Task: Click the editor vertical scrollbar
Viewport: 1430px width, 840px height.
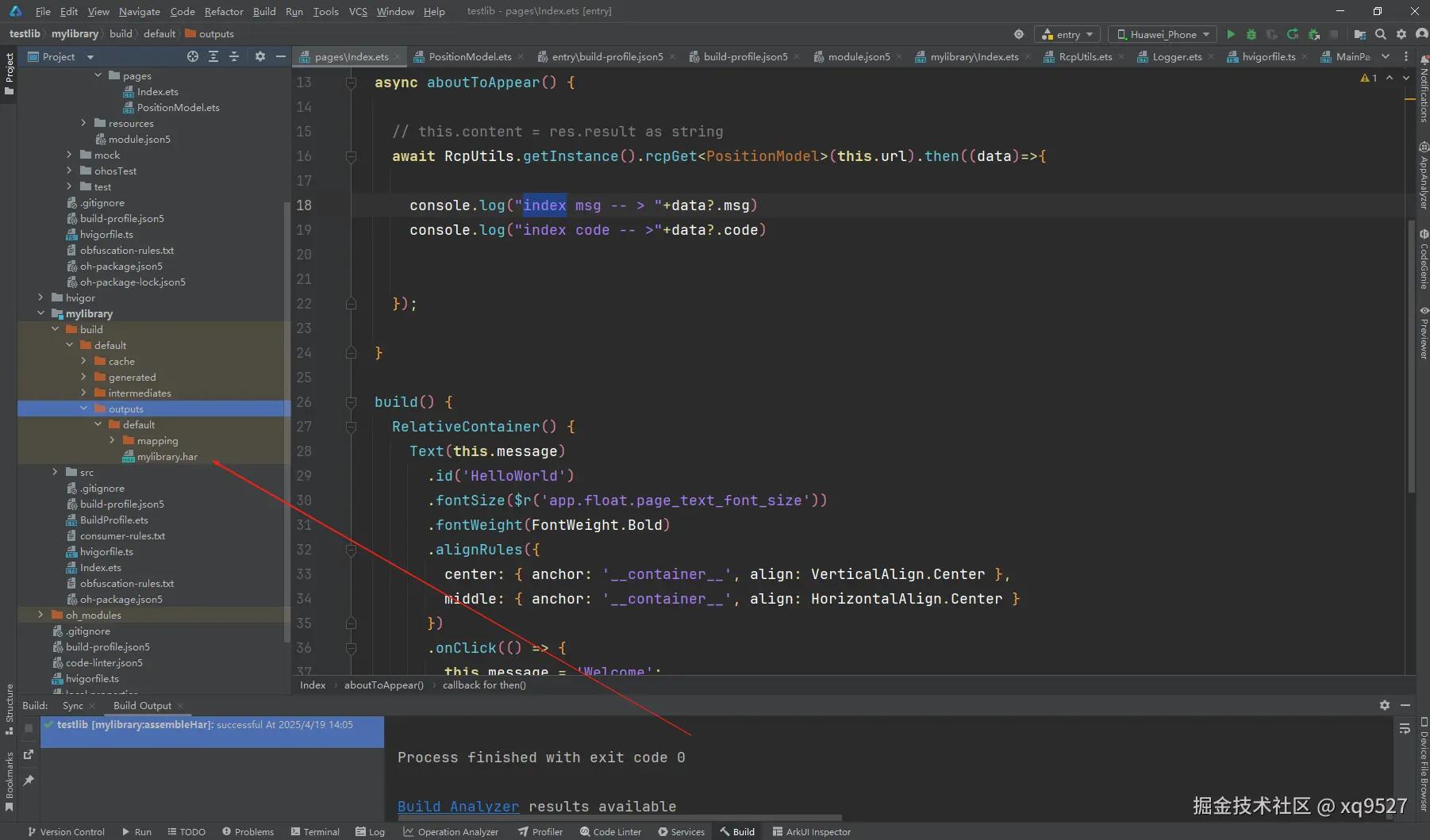Action: (1410, 357)
